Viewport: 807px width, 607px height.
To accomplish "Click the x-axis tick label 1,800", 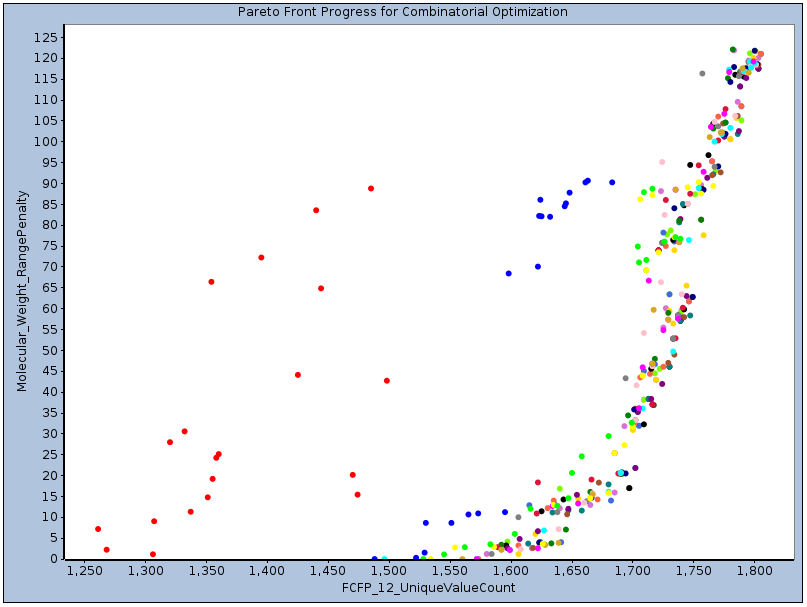I will pos(753,570).
